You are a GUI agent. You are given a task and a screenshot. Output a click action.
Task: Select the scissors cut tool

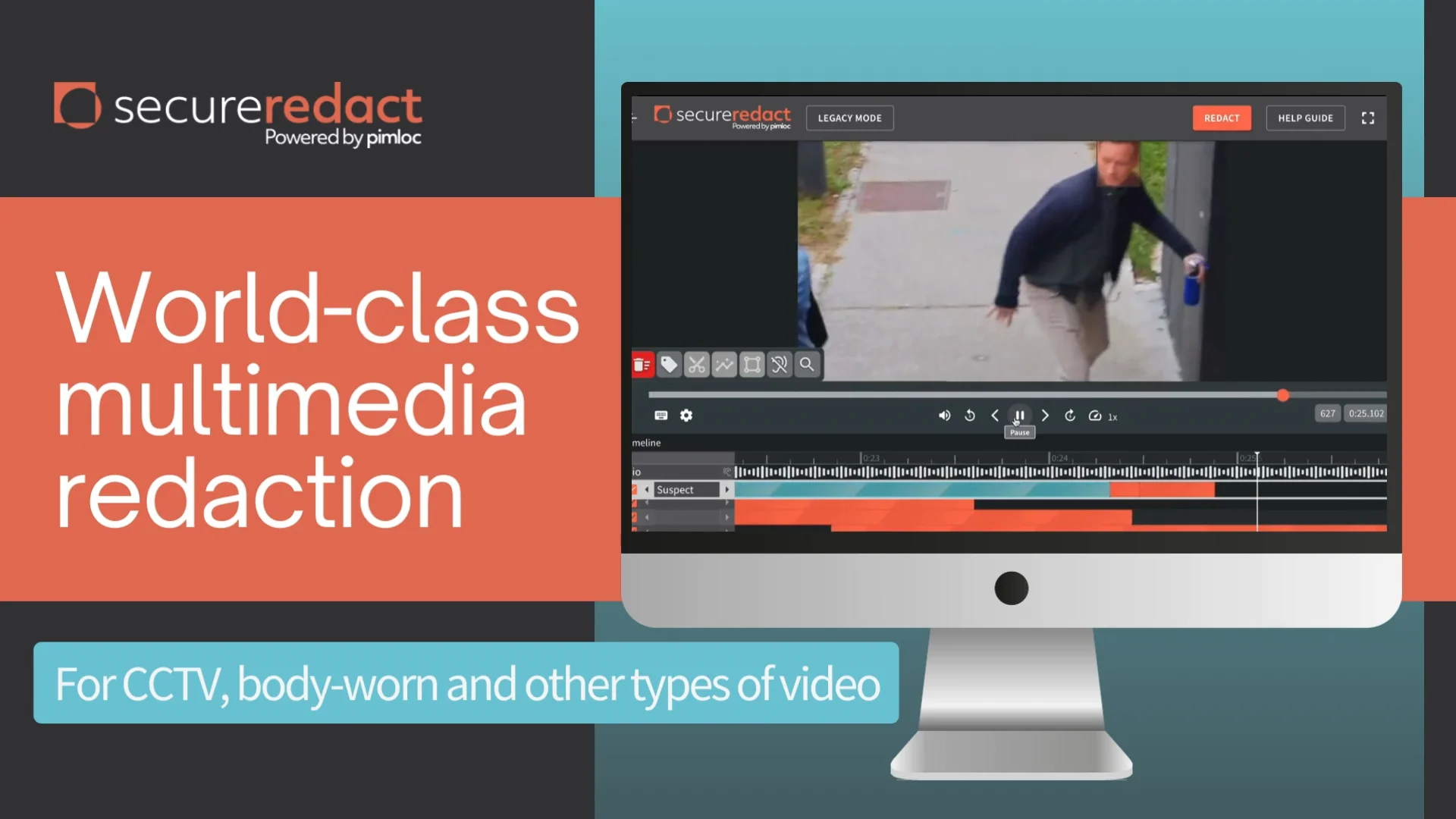tap(696, 365)
